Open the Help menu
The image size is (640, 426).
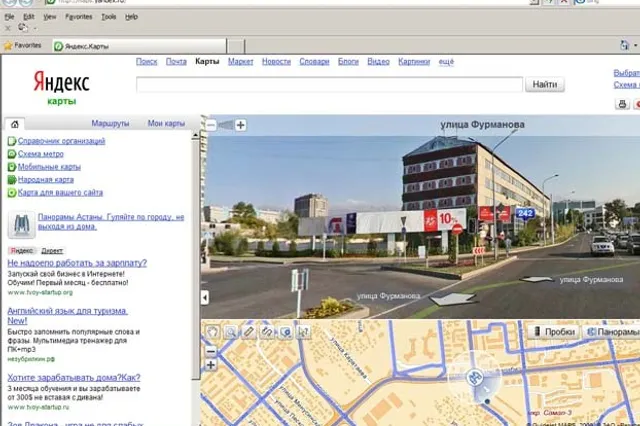(x=131, y=17)
